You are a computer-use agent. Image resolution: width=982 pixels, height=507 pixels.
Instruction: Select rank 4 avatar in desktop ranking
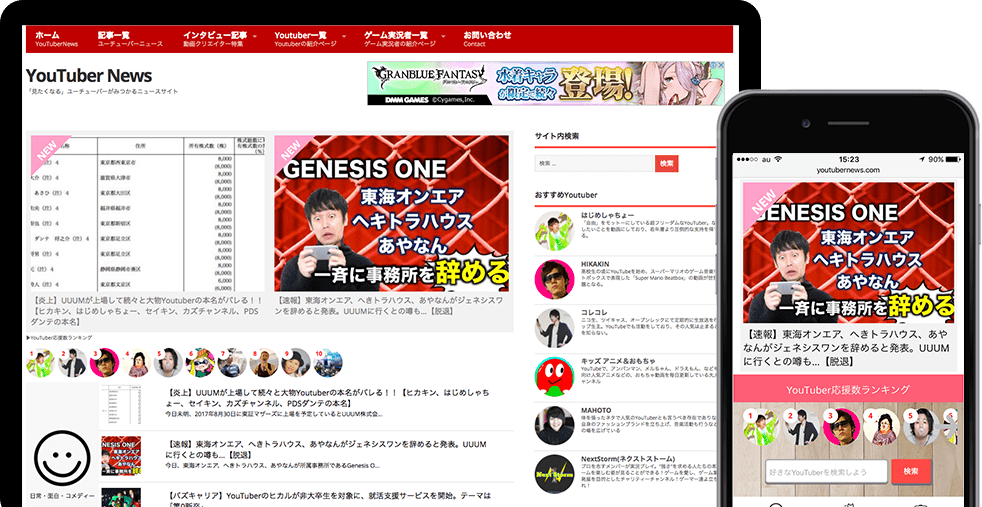[136, 363]
